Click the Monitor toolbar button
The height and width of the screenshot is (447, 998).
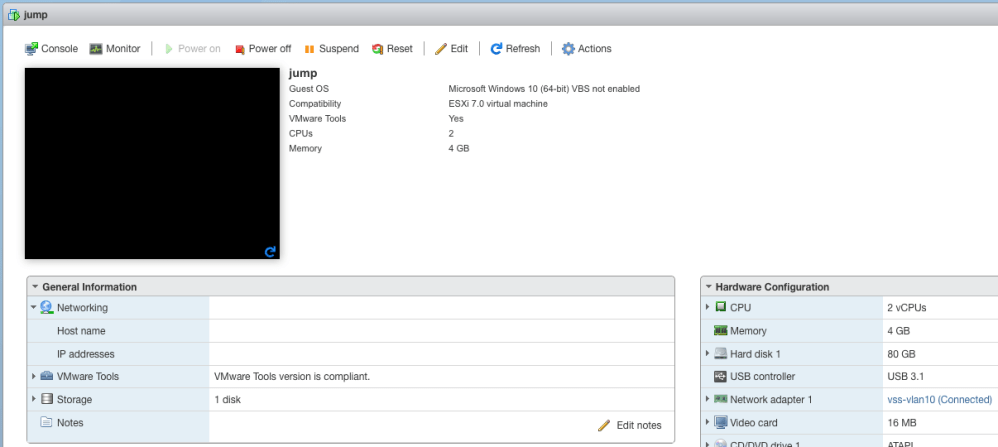115,48
